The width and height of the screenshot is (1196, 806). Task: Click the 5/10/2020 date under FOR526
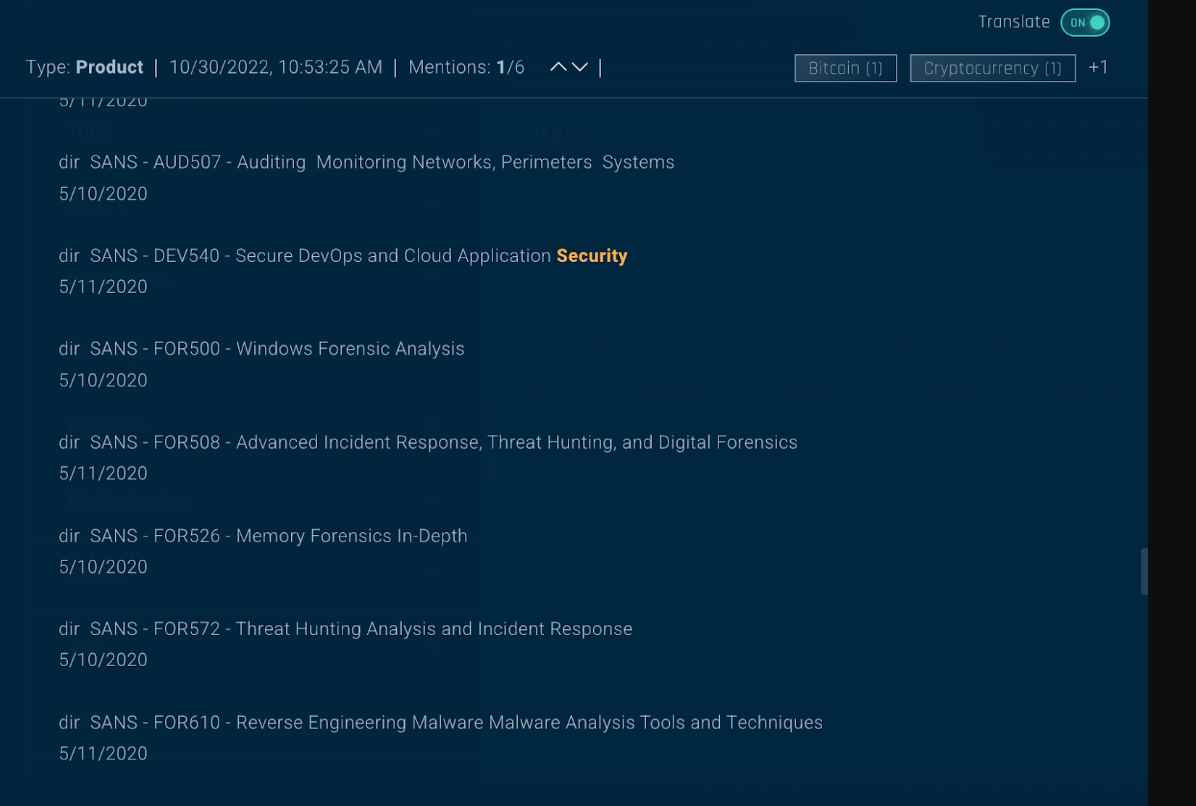[x=103, y=567]
